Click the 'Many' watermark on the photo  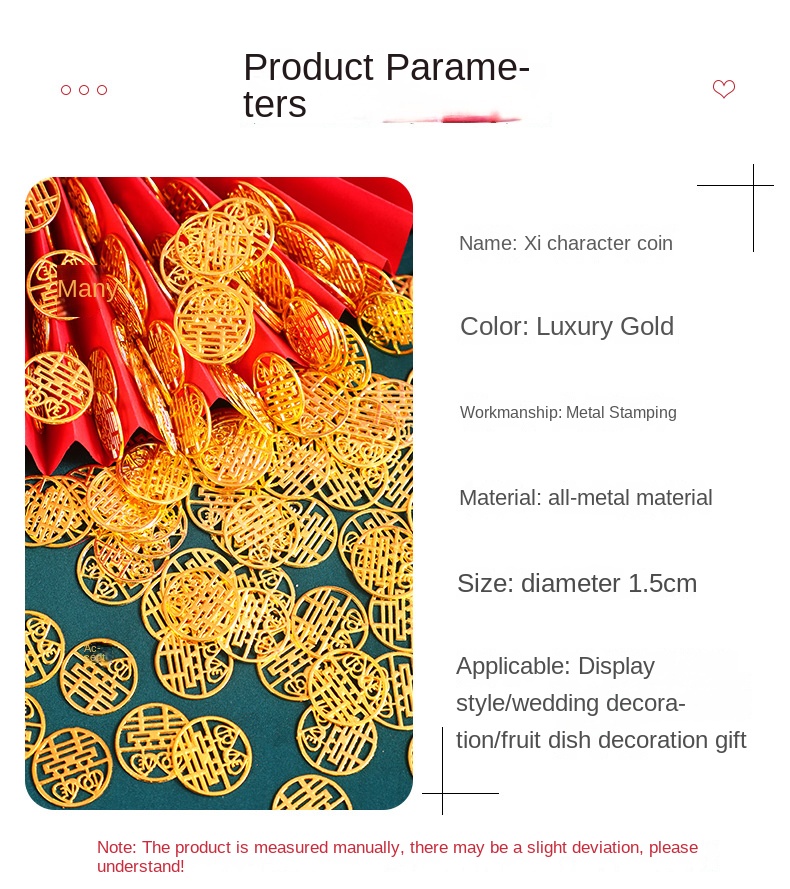(x=87, y=289)
